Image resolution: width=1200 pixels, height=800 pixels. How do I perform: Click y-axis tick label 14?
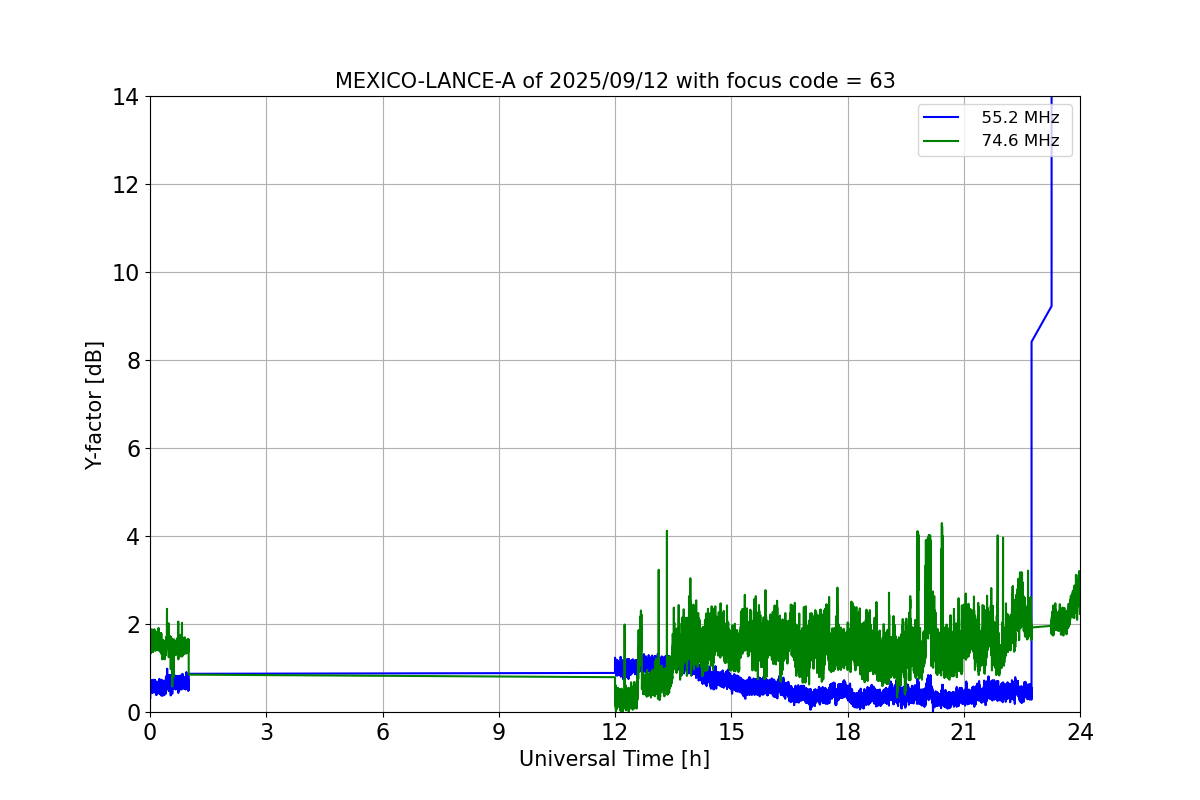pos(124,97)
